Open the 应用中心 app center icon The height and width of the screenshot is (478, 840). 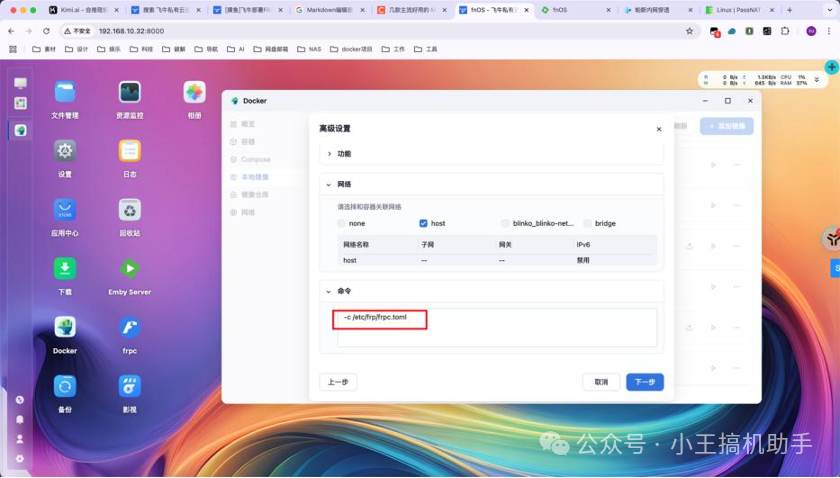coord(65,210)
